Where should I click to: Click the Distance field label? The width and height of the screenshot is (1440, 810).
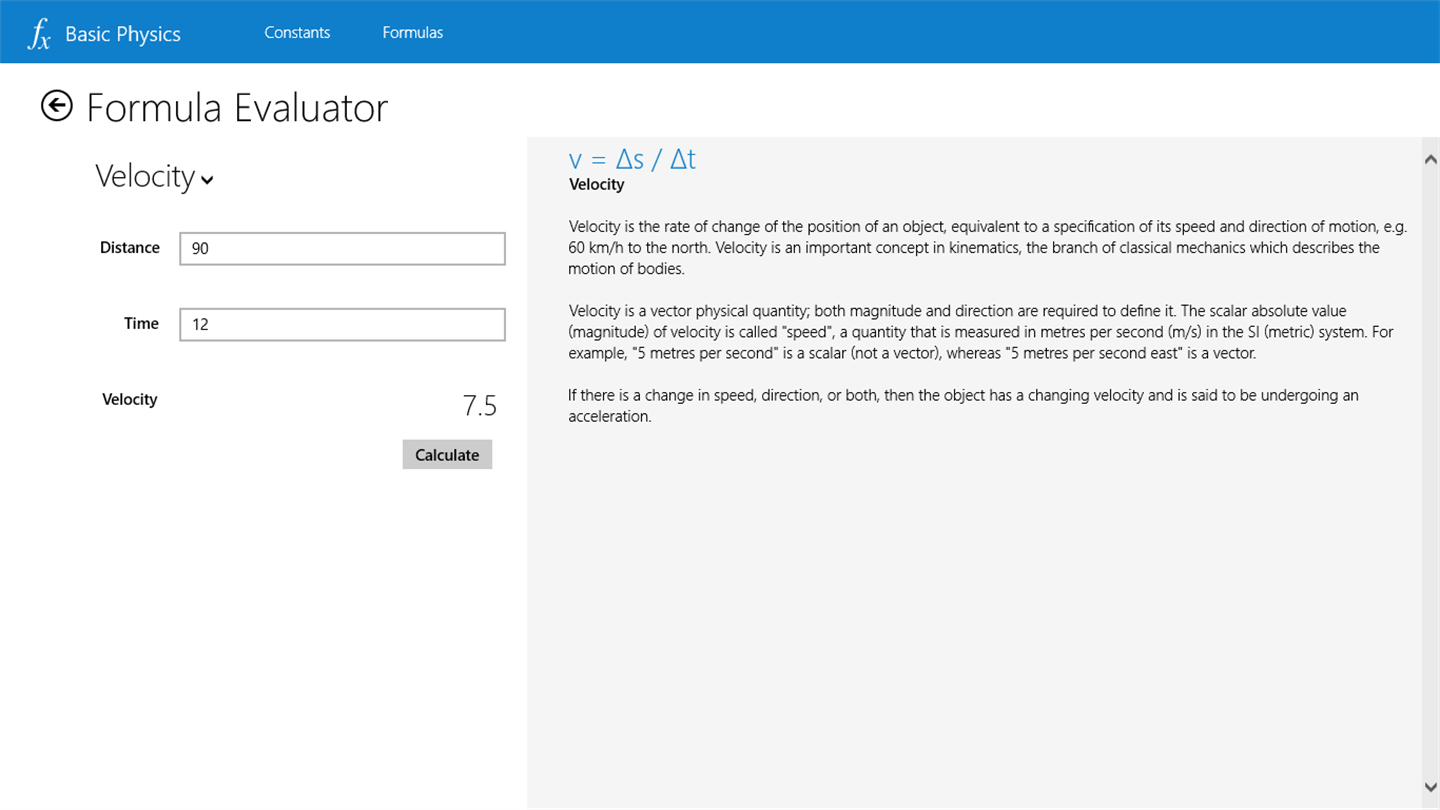click(130, 248)
